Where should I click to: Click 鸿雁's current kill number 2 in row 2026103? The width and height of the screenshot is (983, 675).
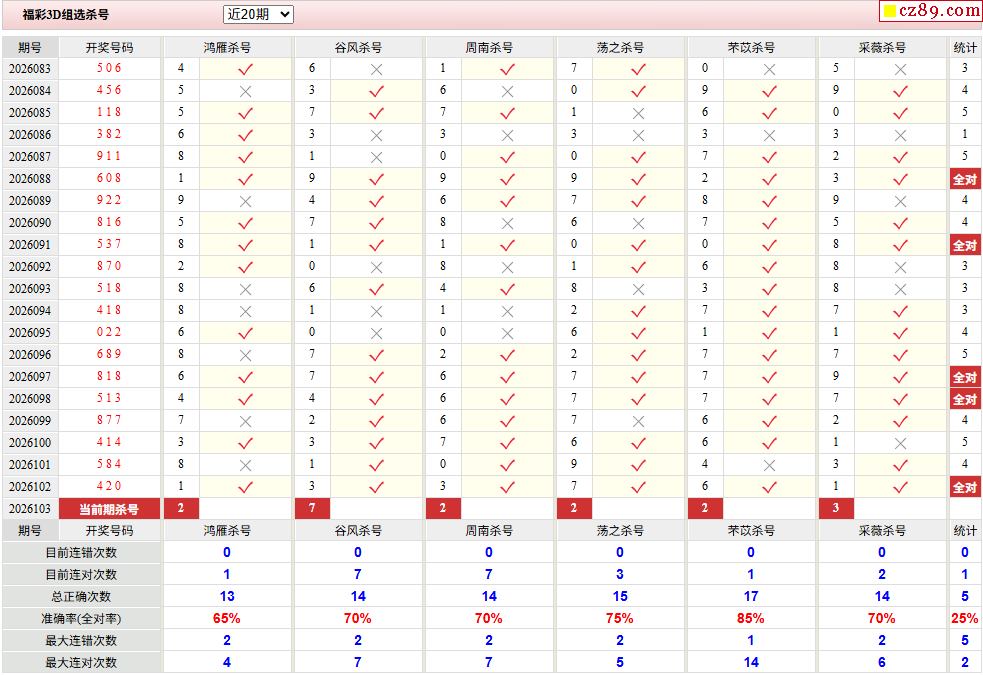(x=181, y=508)
